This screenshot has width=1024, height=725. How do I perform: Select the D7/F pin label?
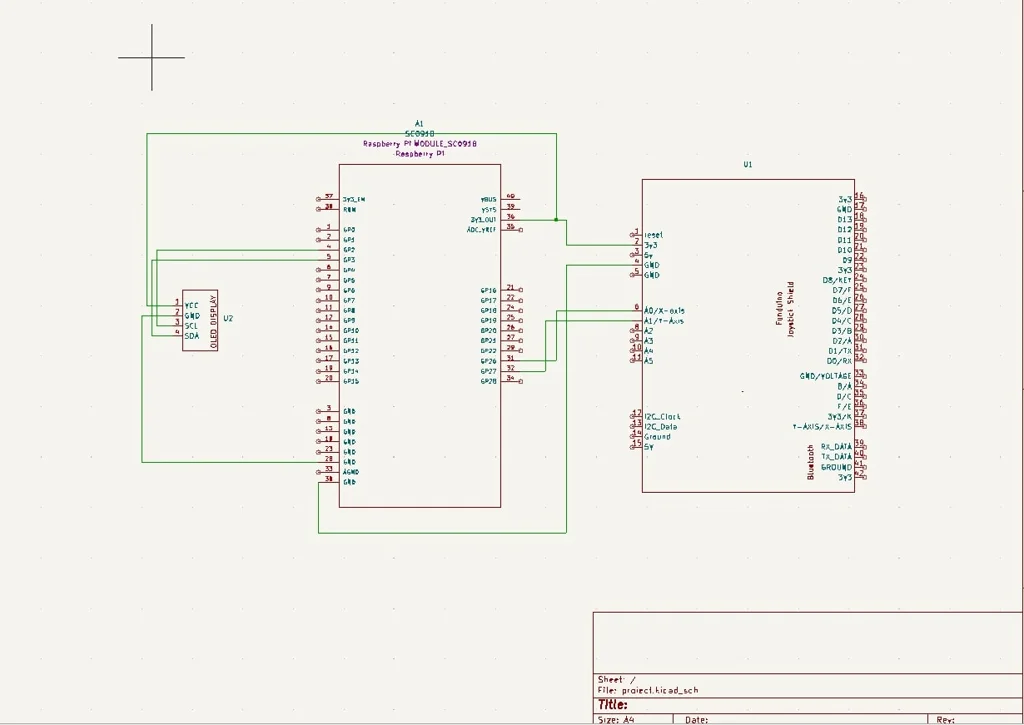tap(842, 291)
